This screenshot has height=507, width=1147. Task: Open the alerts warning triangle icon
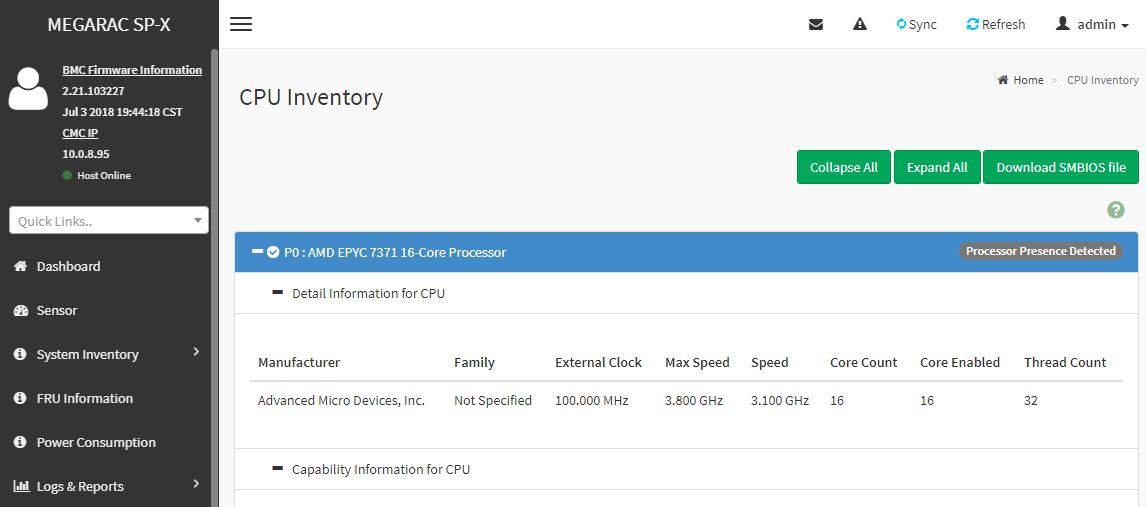pyautogui.click(x=860, y=24)
